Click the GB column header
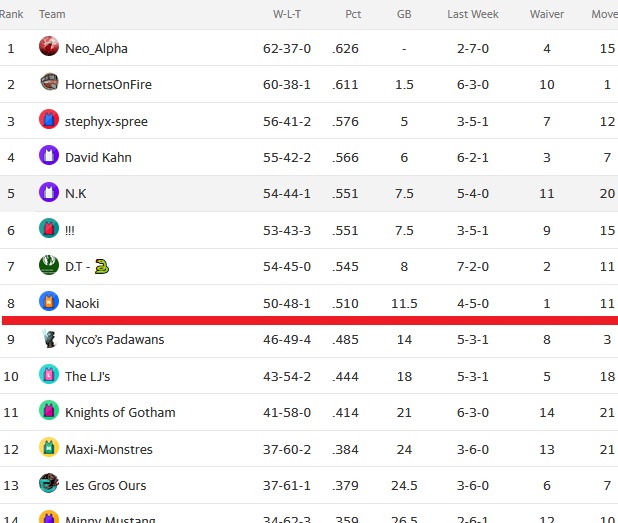Image resolution: width=618 pixels, height=523 pixels. [404, 14]
